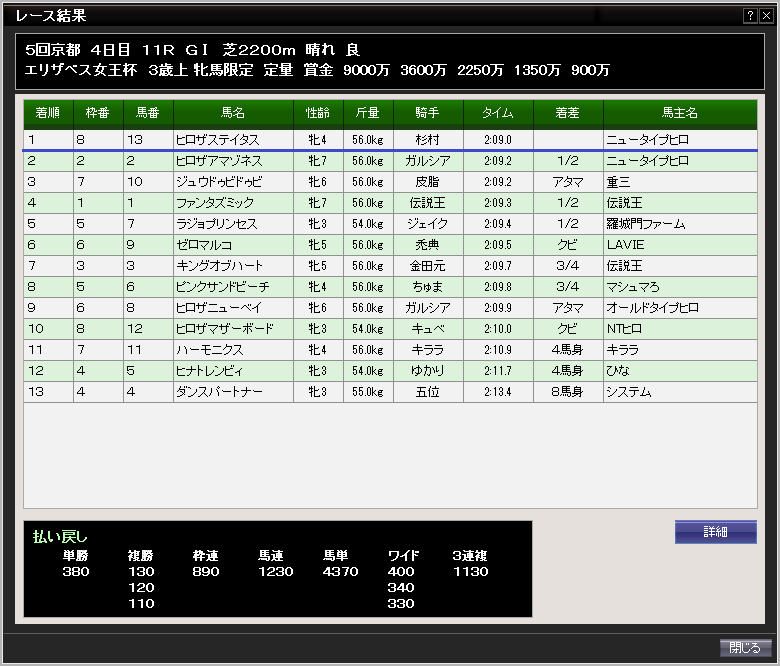Select horse ヒロザマザーボード
This screenshot has width=780, height=666.
[225, 329]
